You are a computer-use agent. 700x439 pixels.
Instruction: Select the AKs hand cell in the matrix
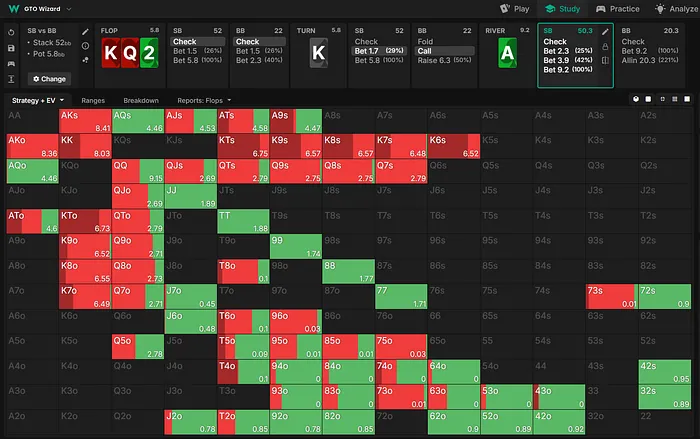pyautogui.click(x=84, y=121)
